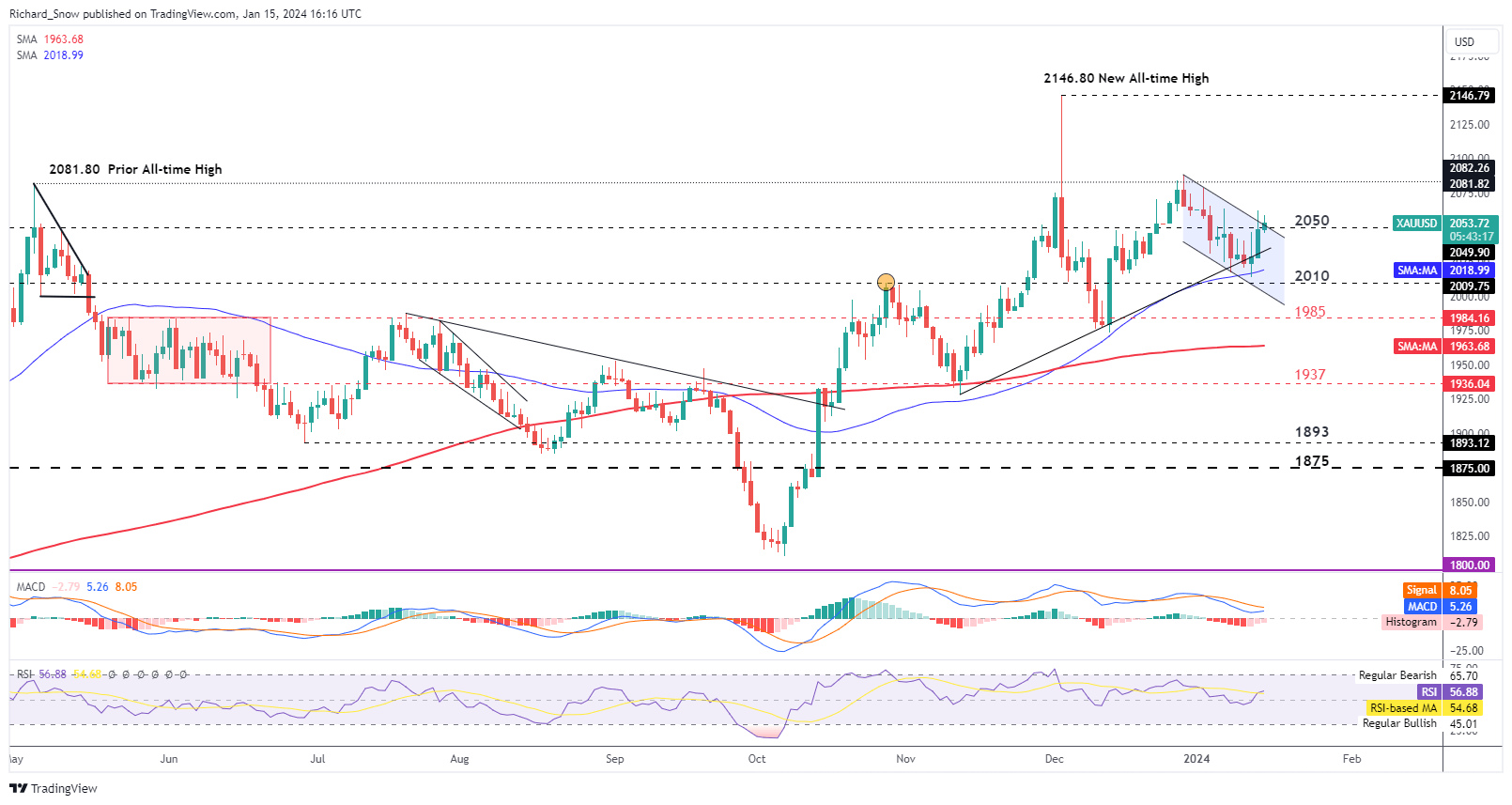The width and height of the screenshot is (1512, 805).
Task: Click the 1893.12 price axis label
Action: tap(1470, 443)
